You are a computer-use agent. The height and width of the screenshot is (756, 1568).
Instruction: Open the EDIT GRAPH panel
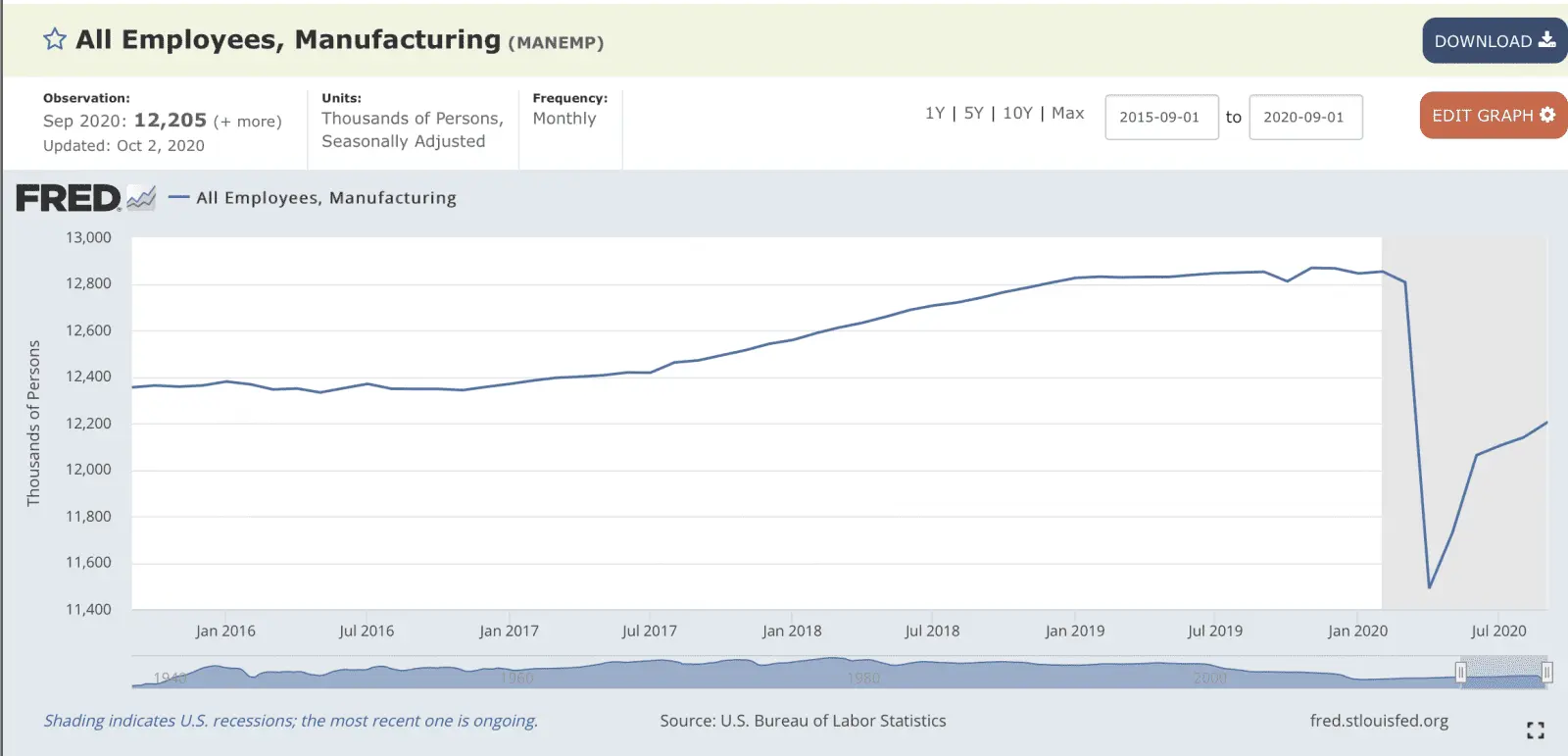pyautogui.click(x=1493, y=116)
